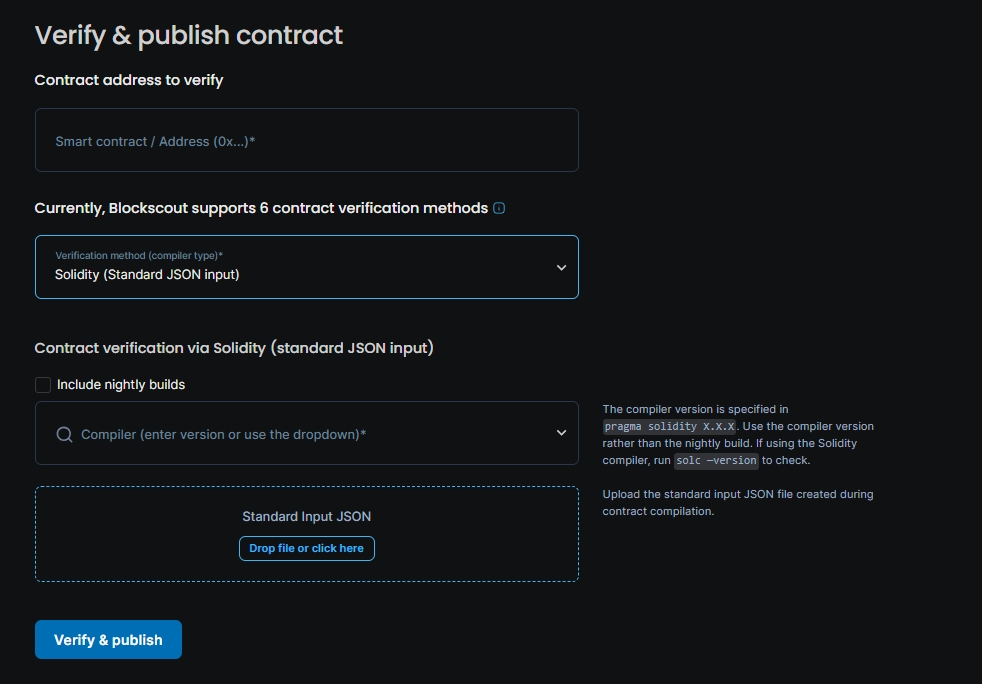The width and height of the screenshot is (982, 684).
Task: Focus the Smart contract / Address input field
Action: pyautogui.click(x=306, y=141)
